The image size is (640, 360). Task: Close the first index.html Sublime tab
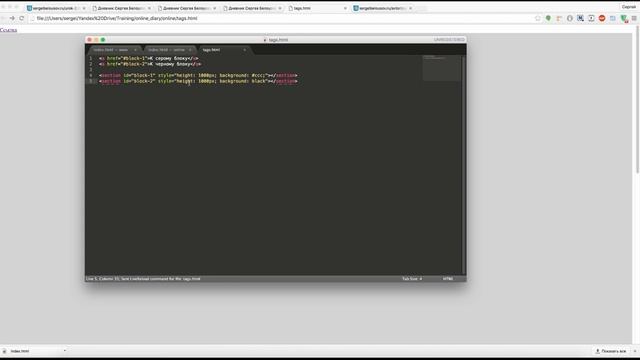click(136, 50)
